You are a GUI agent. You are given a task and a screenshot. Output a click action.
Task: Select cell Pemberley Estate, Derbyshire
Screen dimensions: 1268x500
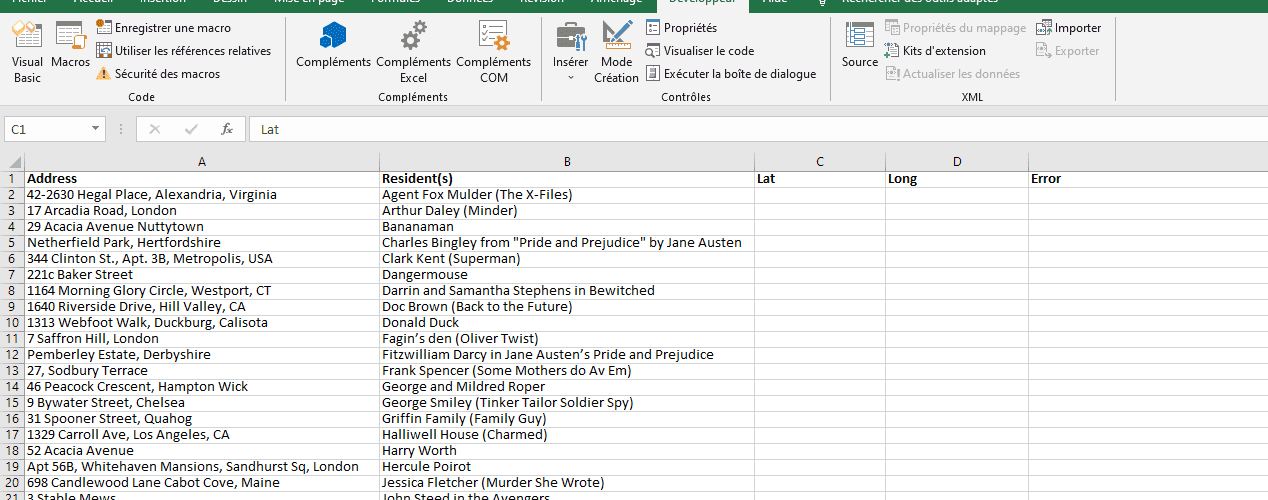202,355
